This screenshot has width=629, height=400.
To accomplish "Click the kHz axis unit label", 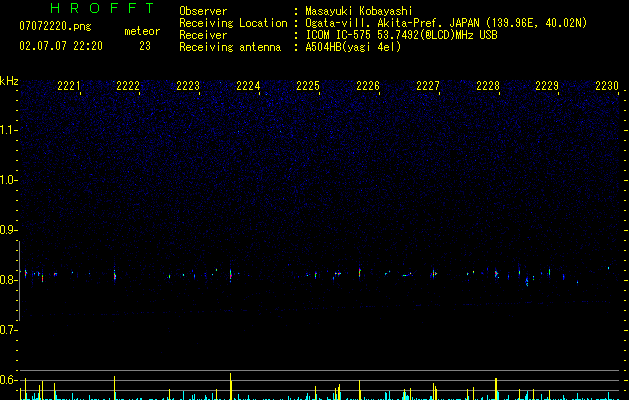I will point(9,81).
